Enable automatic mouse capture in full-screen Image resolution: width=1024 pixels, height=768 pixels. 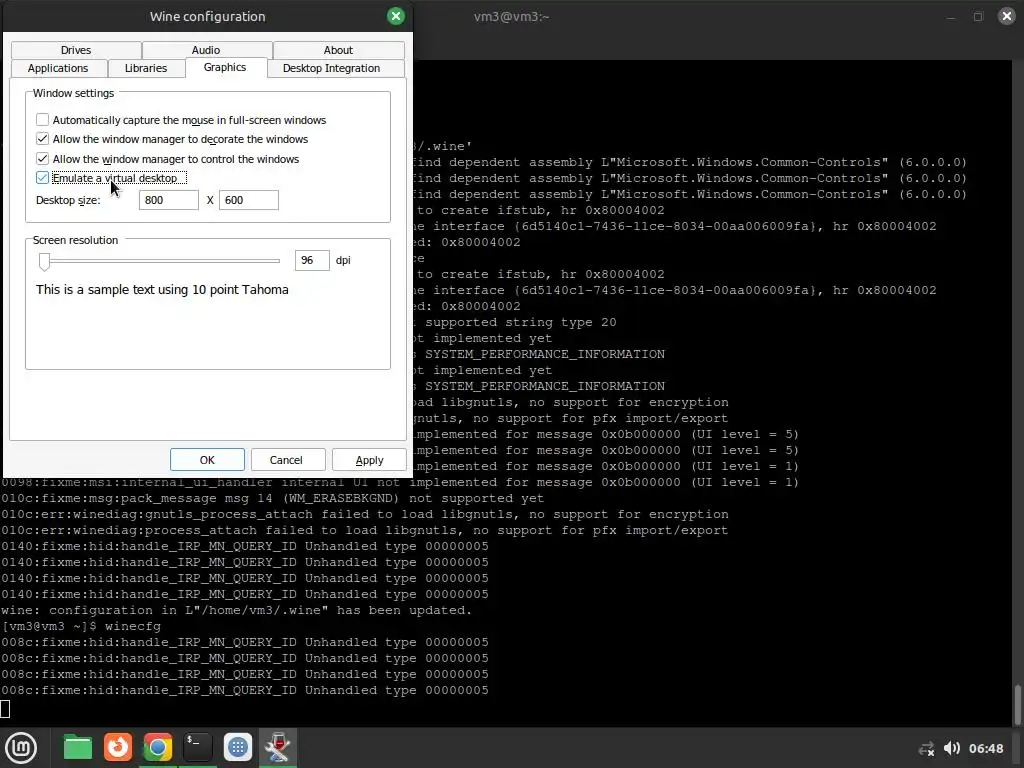pos(42,120)
